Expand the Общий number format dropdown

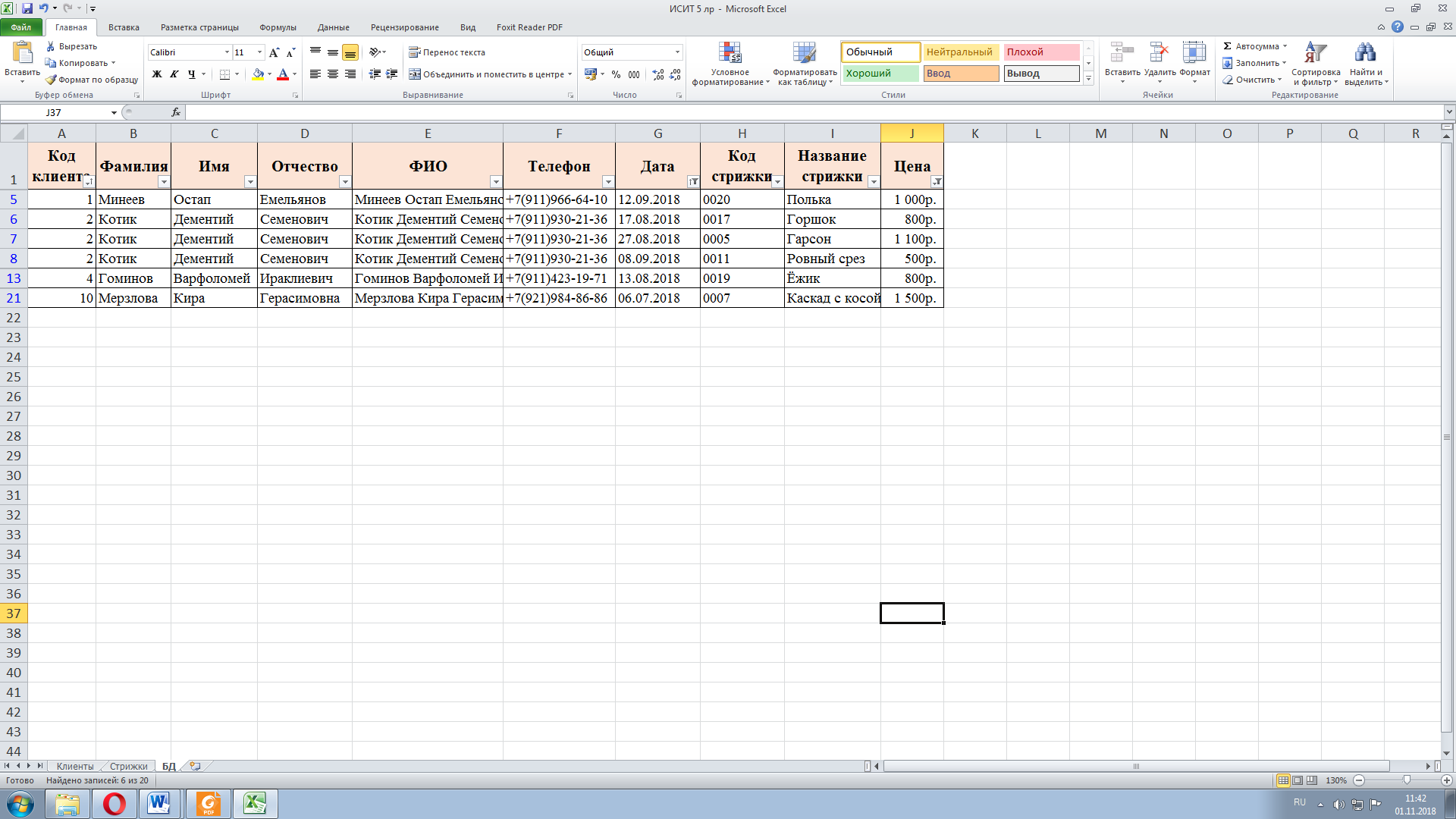[677, 52]
